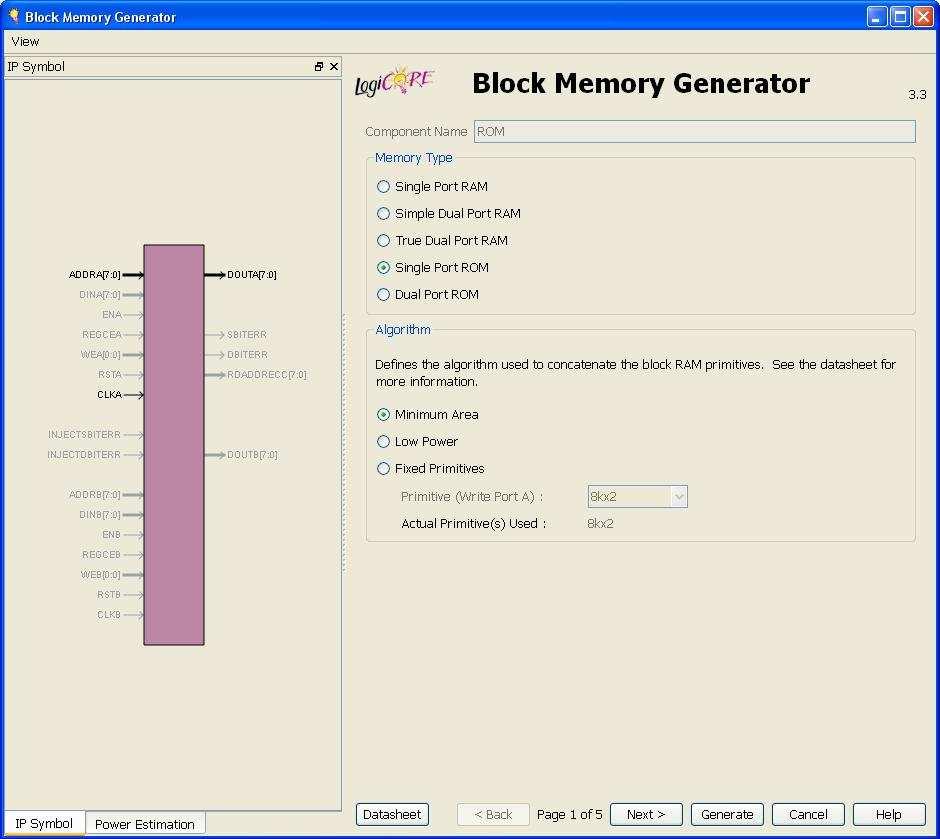Click the title bar lightbulb icon

(x=13, y=16)
